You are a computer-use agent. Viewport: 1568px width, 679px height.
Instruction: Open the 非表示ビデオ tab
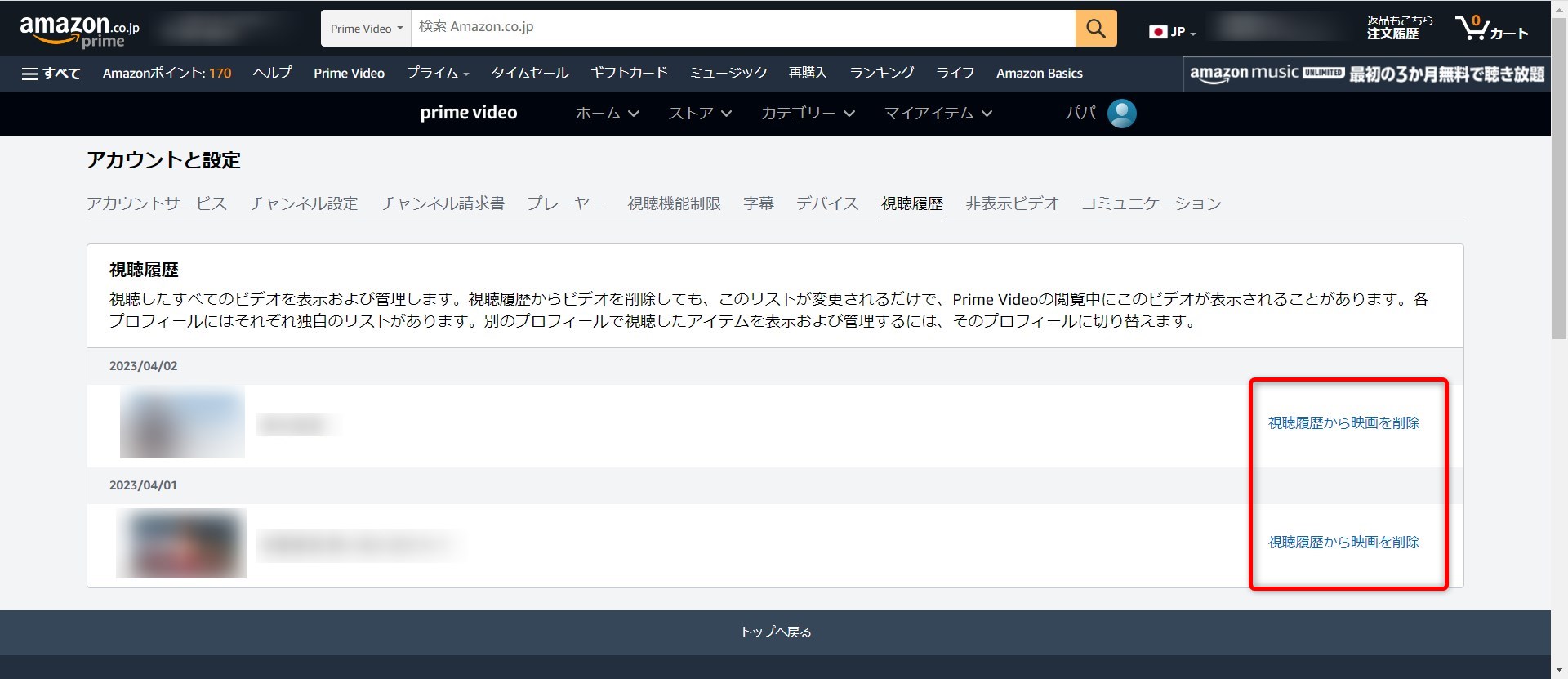1012,203
